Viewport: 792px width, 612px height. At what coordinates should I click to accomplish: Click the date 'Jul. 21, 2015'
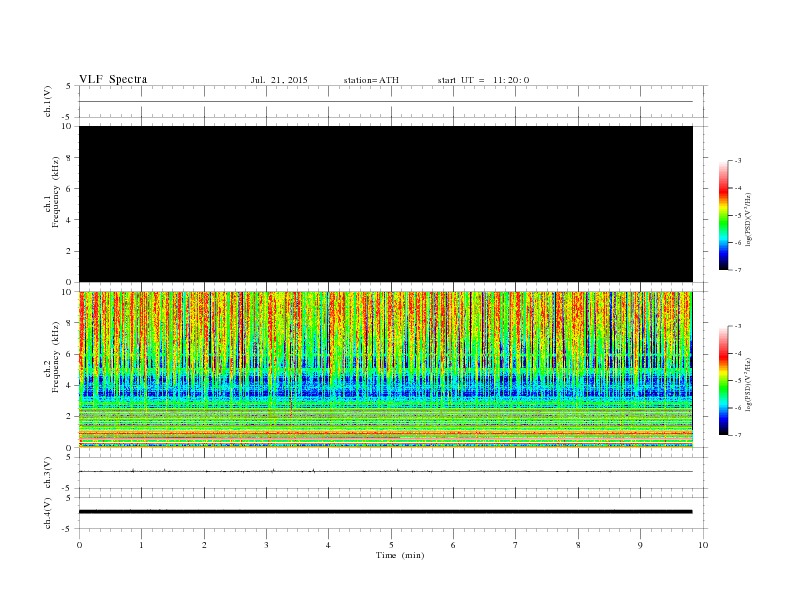(x=279, y=80)
